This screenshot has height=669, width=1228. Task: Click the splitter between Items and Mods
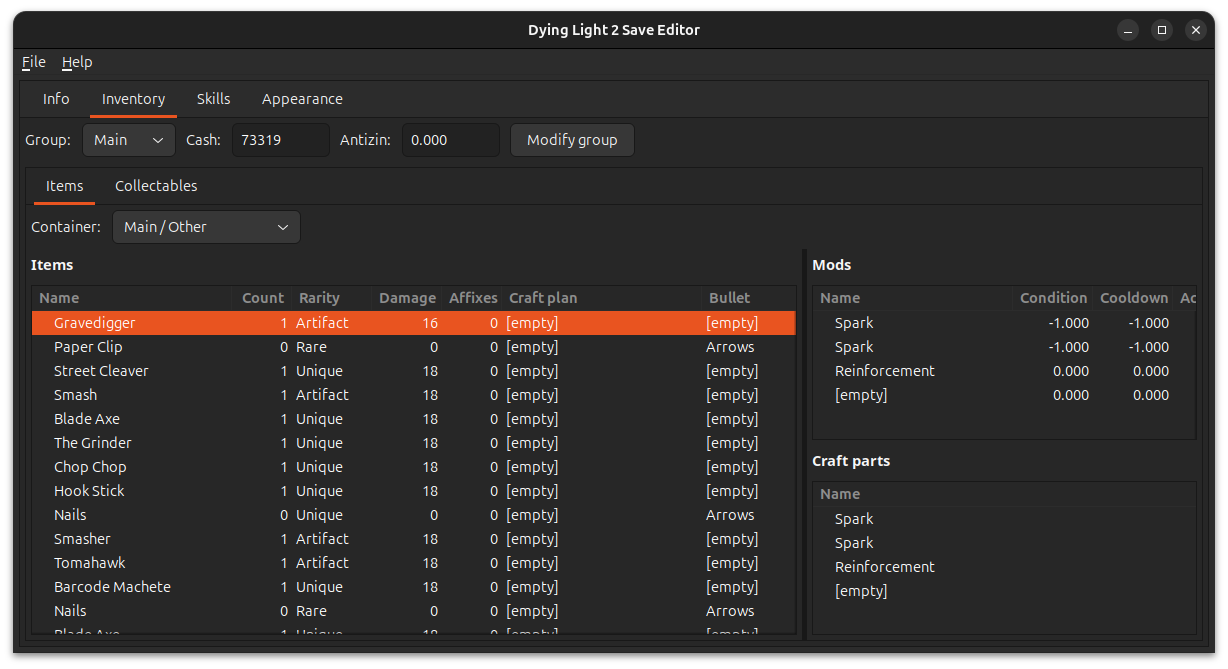pos(804,444)
